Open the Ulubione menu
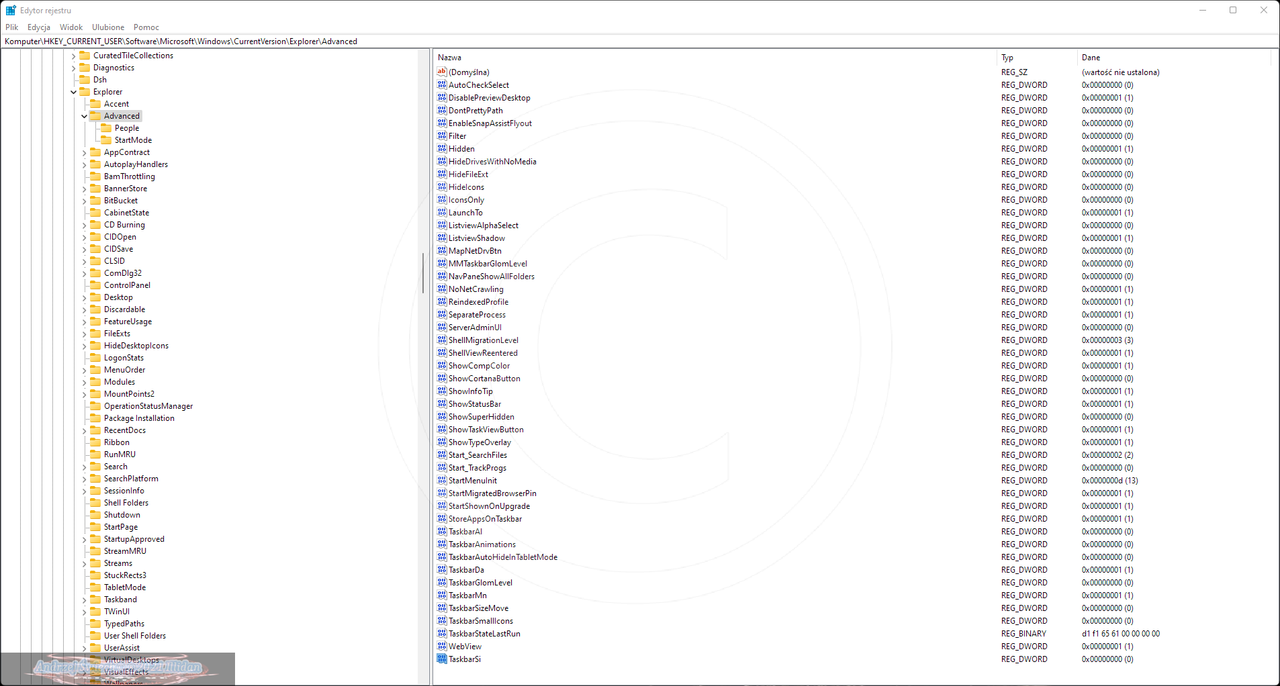This screenshot has width=1280, height=686. [x=108, y=27]
